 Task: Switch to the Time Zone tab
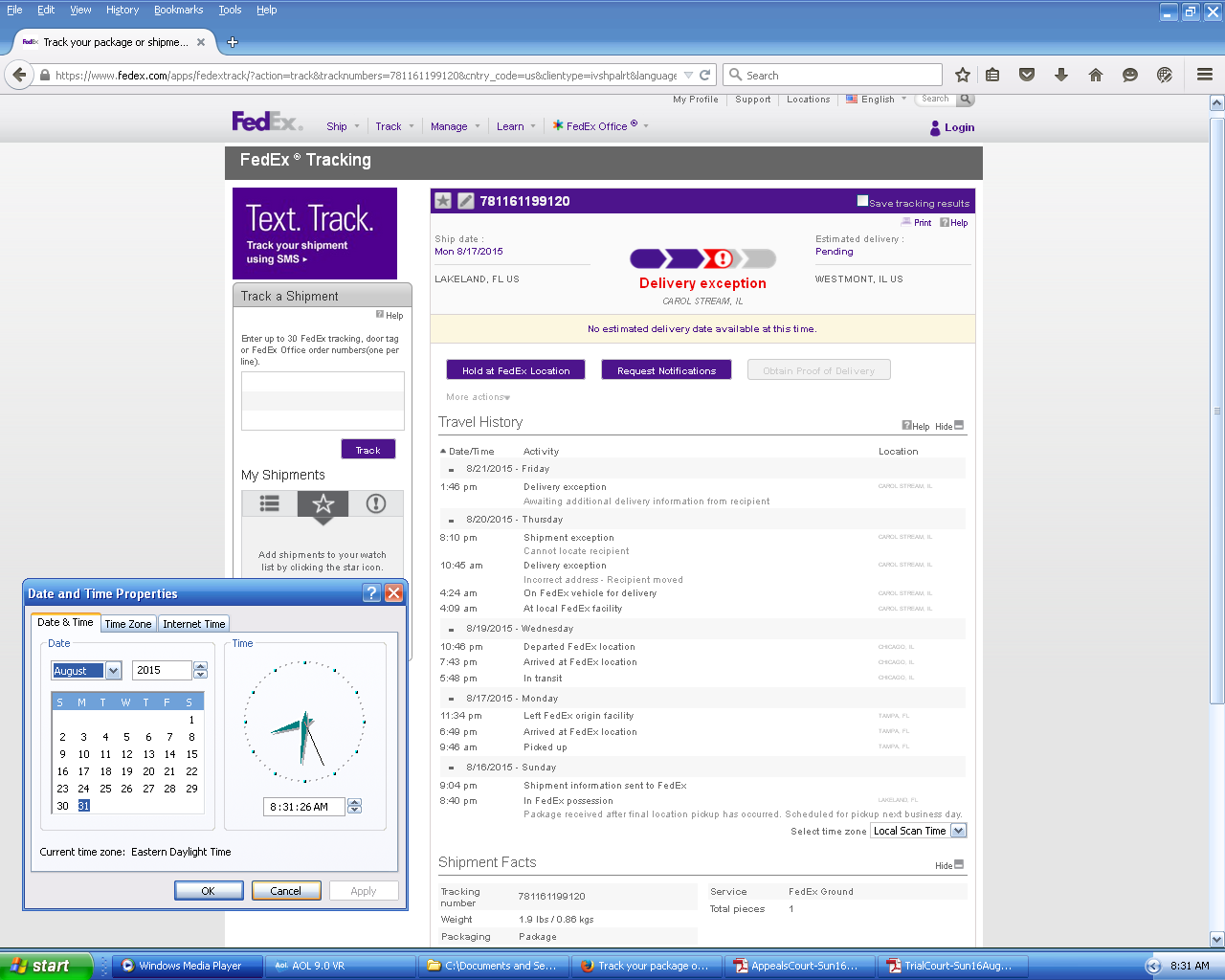coord(128,624)
